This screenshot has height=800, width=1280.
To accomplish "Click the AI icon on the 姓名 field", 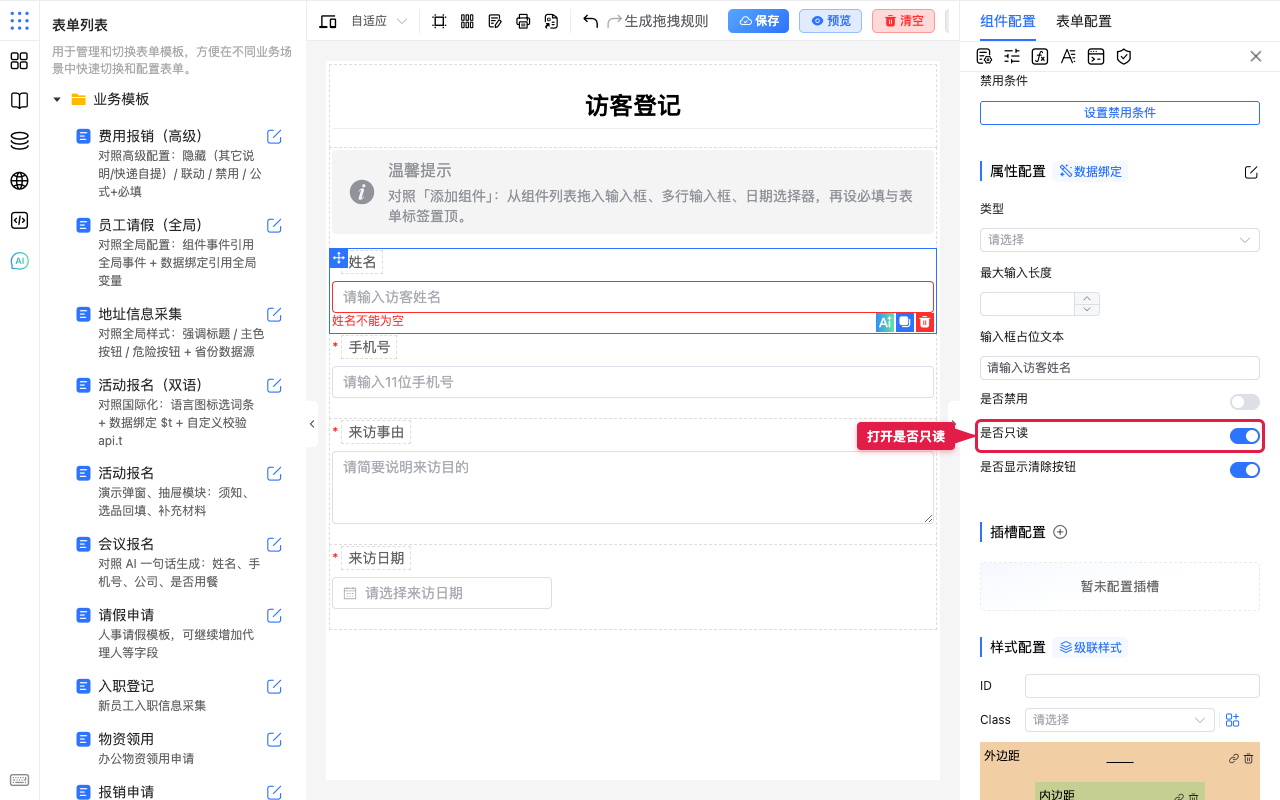I will click(885, 322).
